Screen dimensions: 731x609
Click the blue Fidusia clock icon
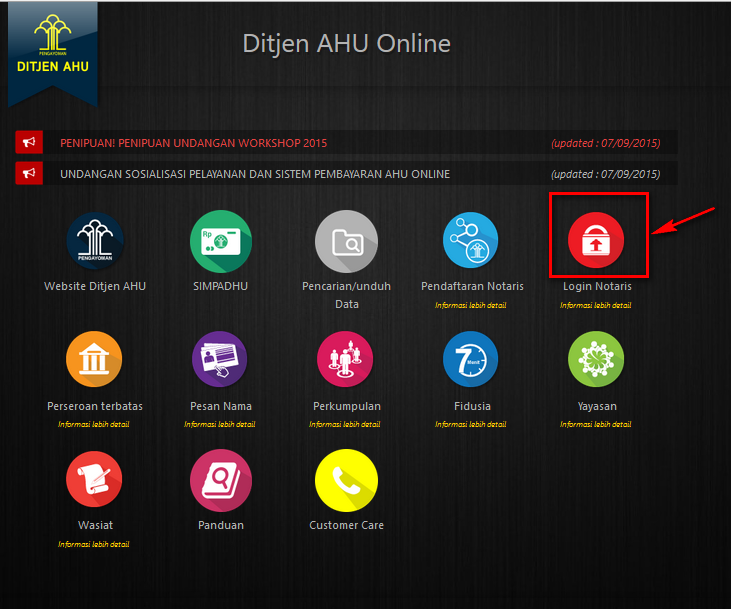pos(471,361)
